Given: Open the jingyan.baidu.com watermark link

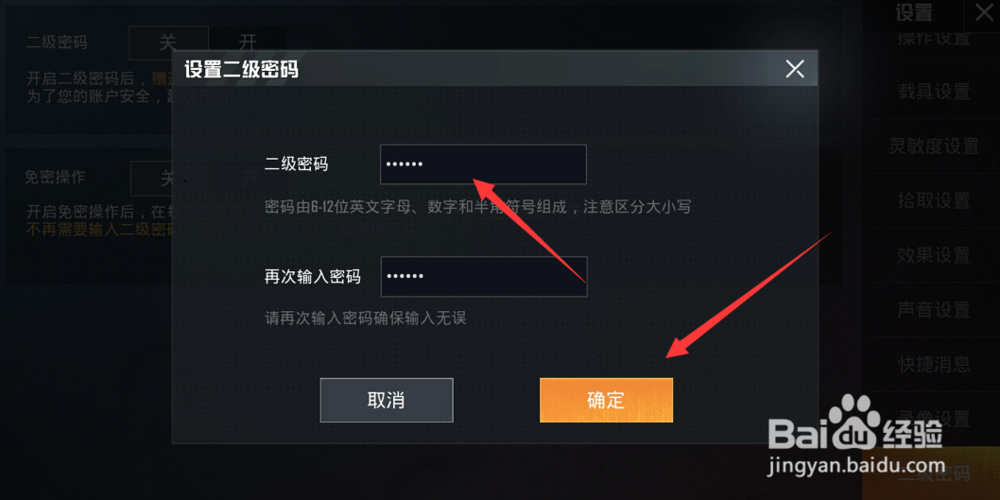Looking at the screenshot, I should click(x=857, y=466).
